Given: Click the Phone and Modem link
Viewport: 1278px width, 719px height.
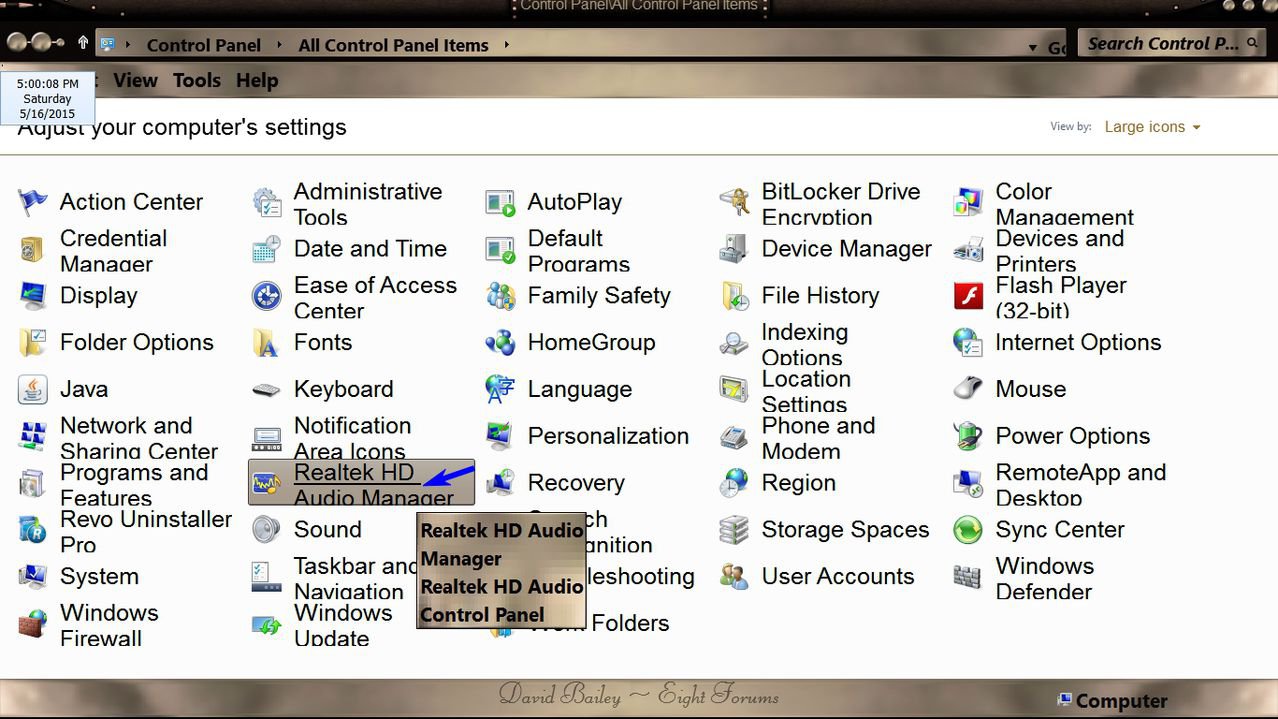Looking at the screenshot, I should pyautogui.click(x=818, y=438).
